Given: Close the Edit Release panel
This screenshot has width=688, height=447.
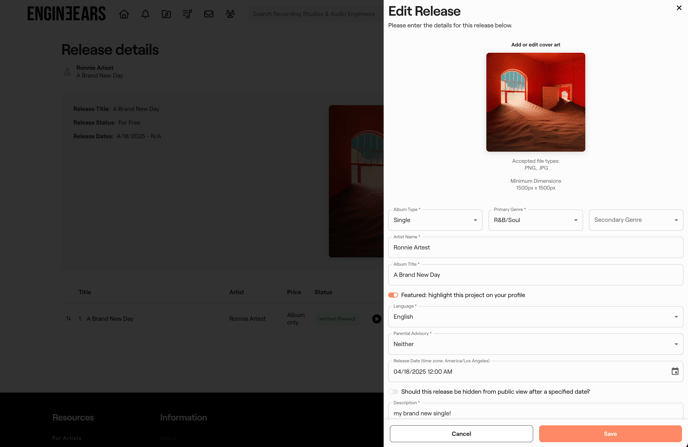Looking at the screenshot, I should tap(679, 8).
